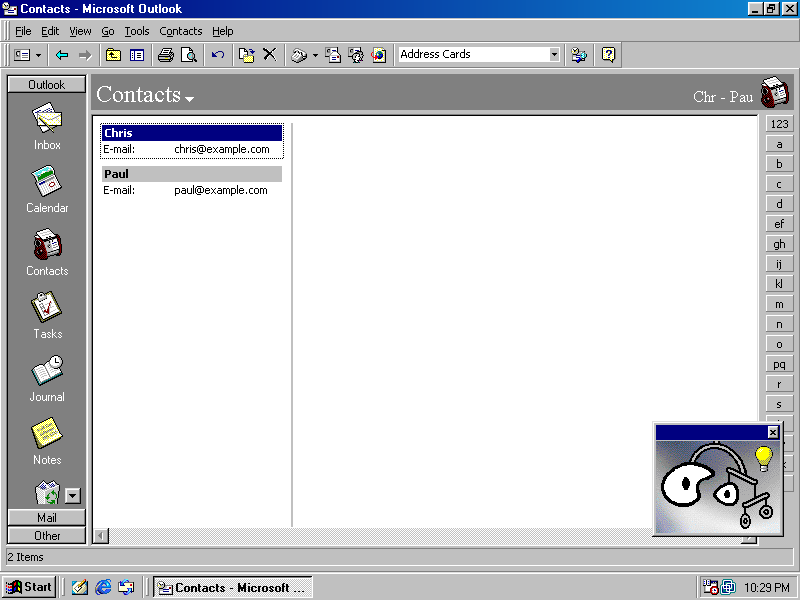Click the Up One Level folder icon
Screen dimensions: 800x600
[113, 55]
